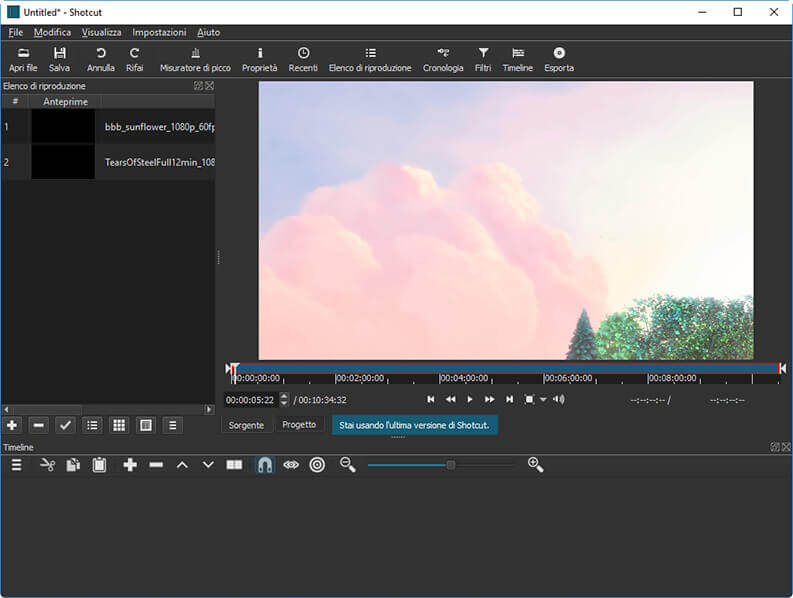Click the out-point marker on scrub bar
793x598 pixels.
tap(782, 369)
